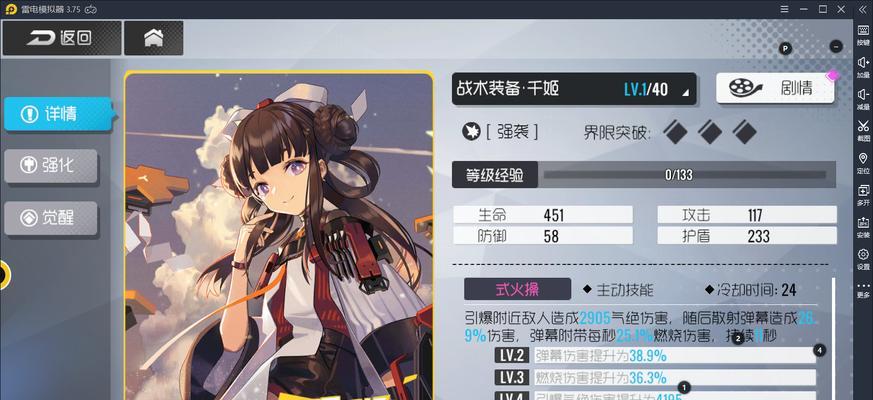This screenshot has height=400, width=873.
Task: Take a screenshot with the scissors icon
Action: (x=863, y=130)
